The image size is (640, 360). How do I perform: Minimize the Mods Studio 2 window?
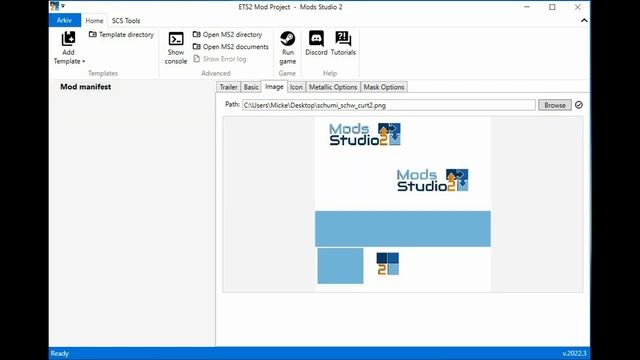[527, 7]
